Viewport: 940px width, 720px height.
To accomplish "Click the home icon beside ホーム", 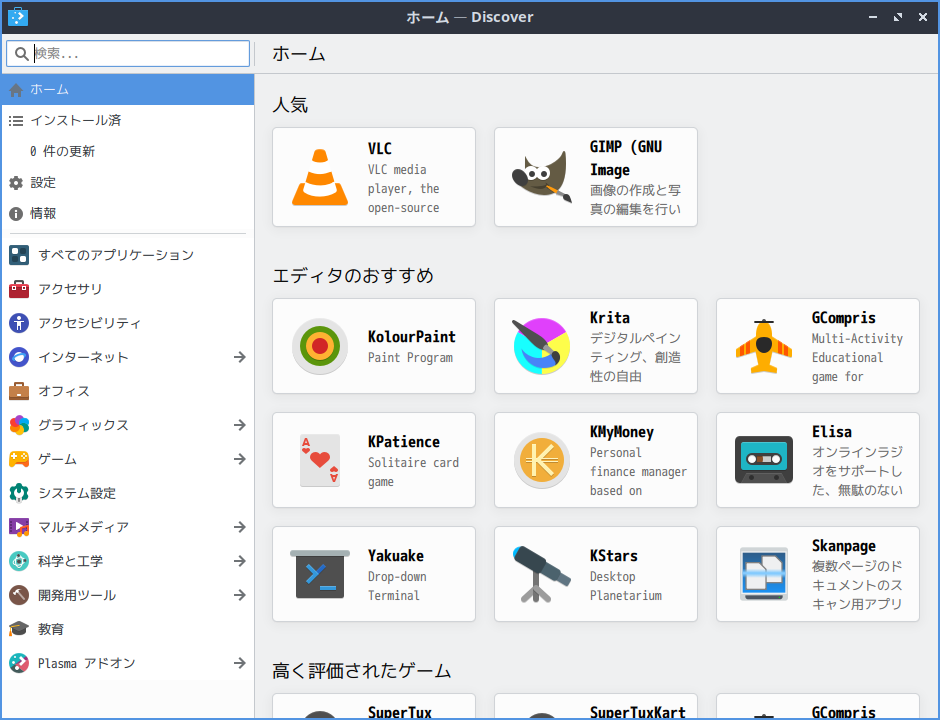I will [x=16, y=90].
